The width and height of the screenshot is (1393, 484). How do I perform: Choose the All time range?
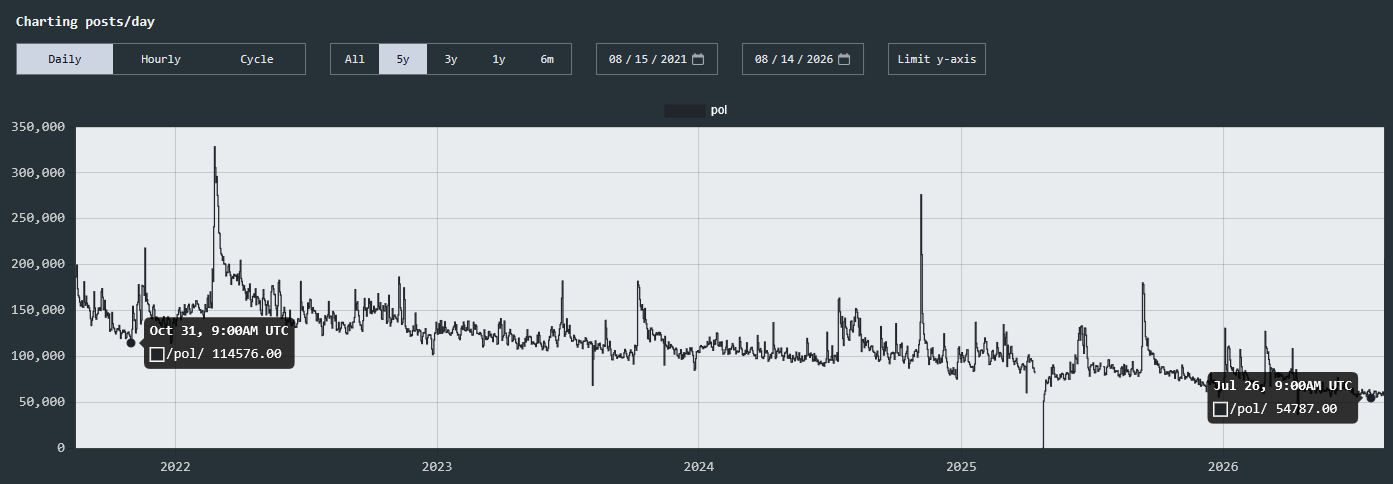click(x=355, y=59)
